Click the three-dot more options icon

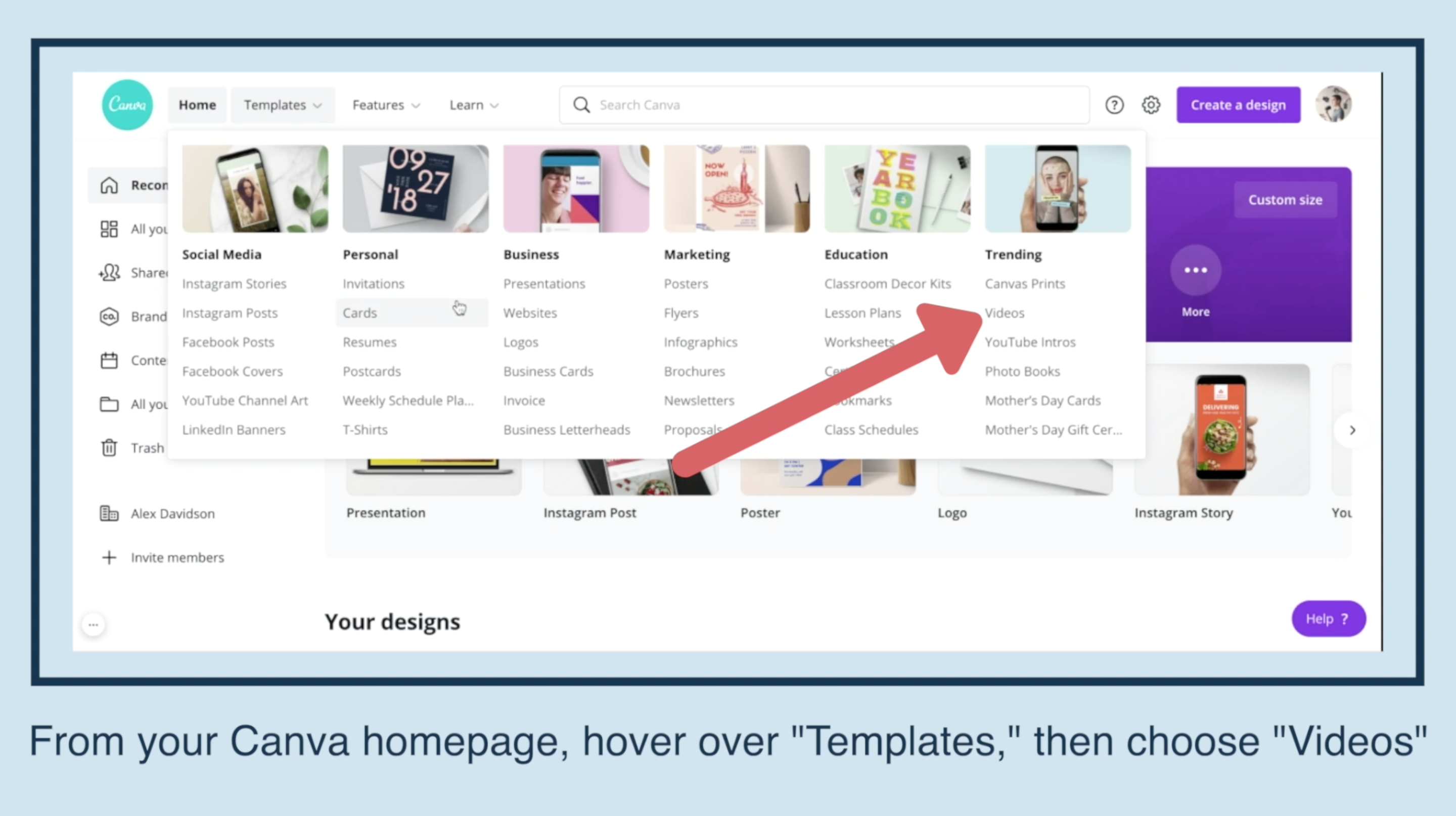(x=1196, y=270)
